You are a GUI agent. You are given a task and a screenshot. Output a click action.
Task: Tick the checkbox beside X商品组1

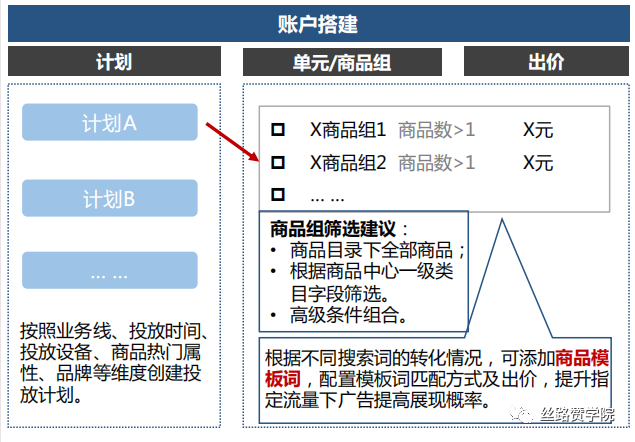coord(278,130)
